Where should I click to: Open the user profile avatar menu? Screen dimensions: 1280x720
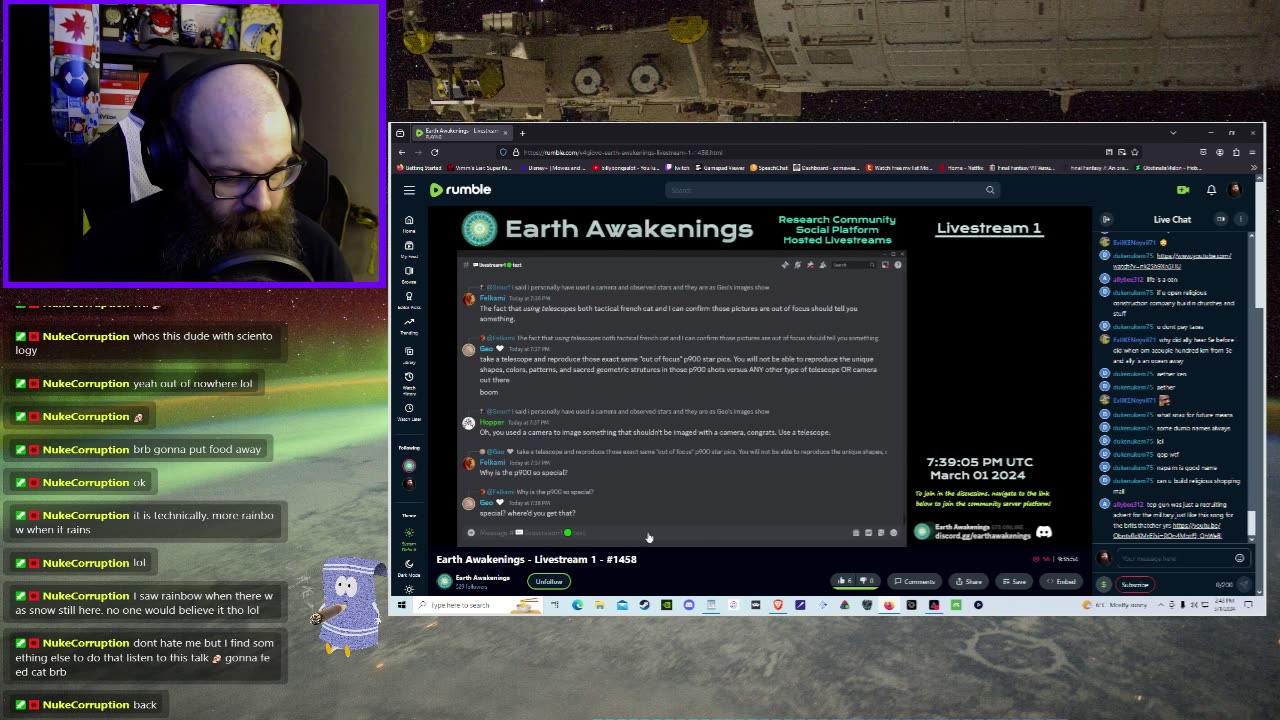(x=1235, y=190)
